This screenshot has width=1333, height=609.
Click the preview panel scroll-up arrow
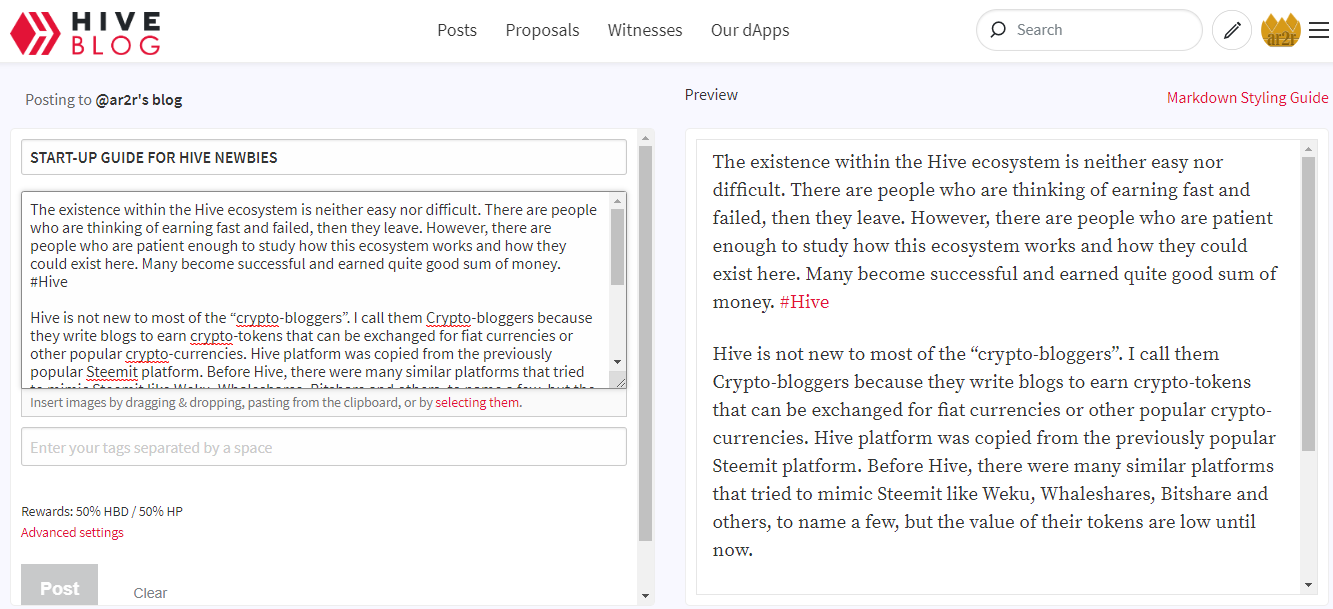click(x=1309, y=149)
